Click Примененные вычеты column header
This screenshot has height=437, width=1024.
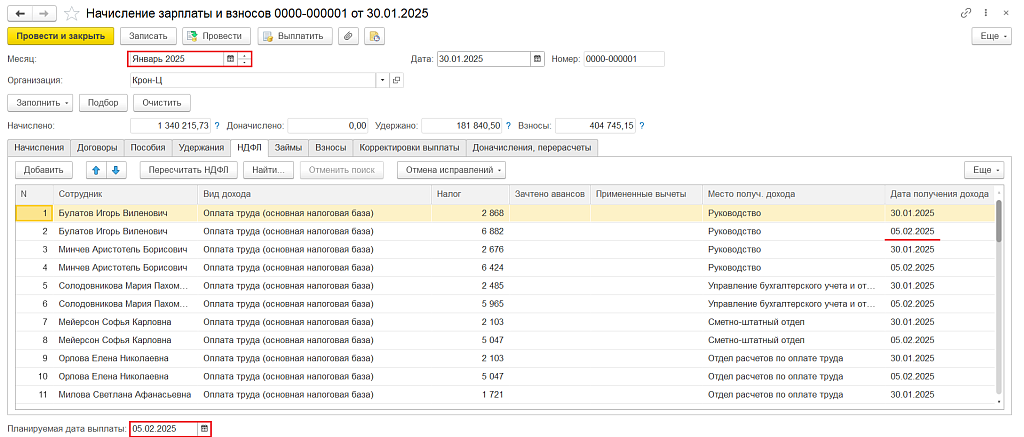[647, 193]
